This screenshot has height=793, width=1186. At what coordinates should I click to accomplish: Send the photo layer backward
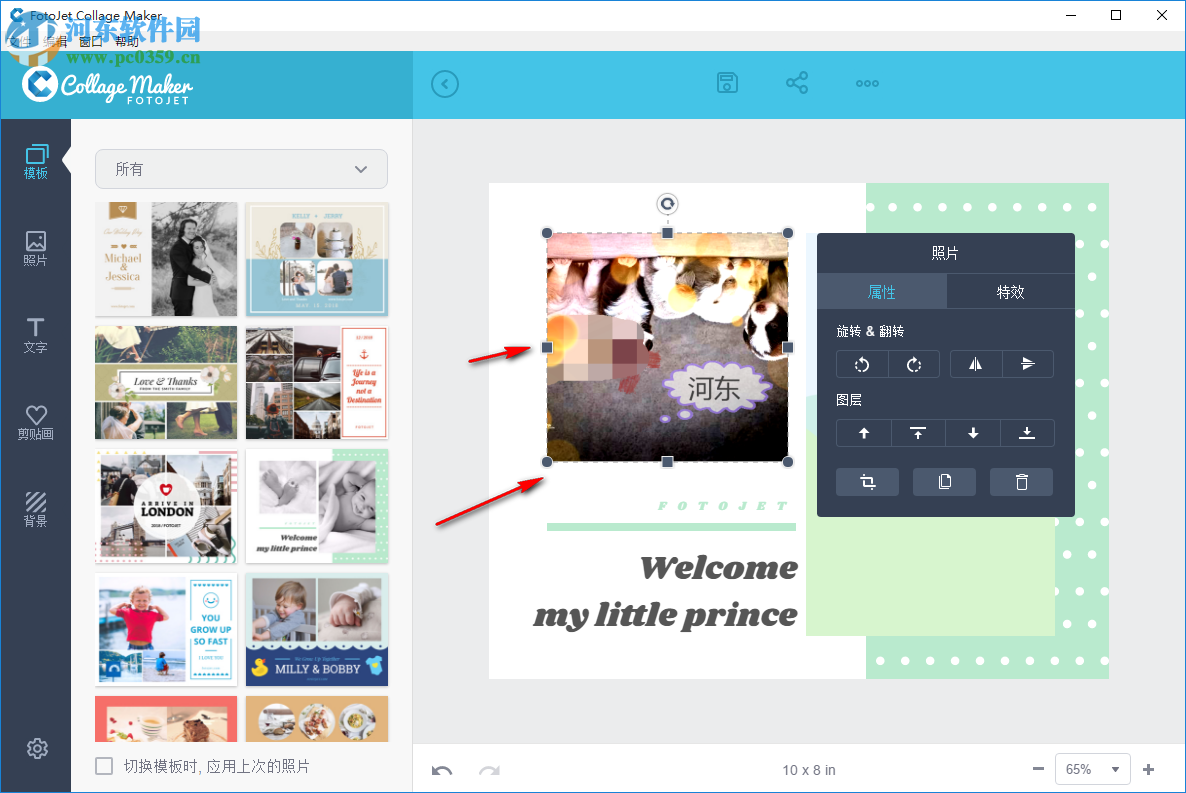tap(971, 433)
